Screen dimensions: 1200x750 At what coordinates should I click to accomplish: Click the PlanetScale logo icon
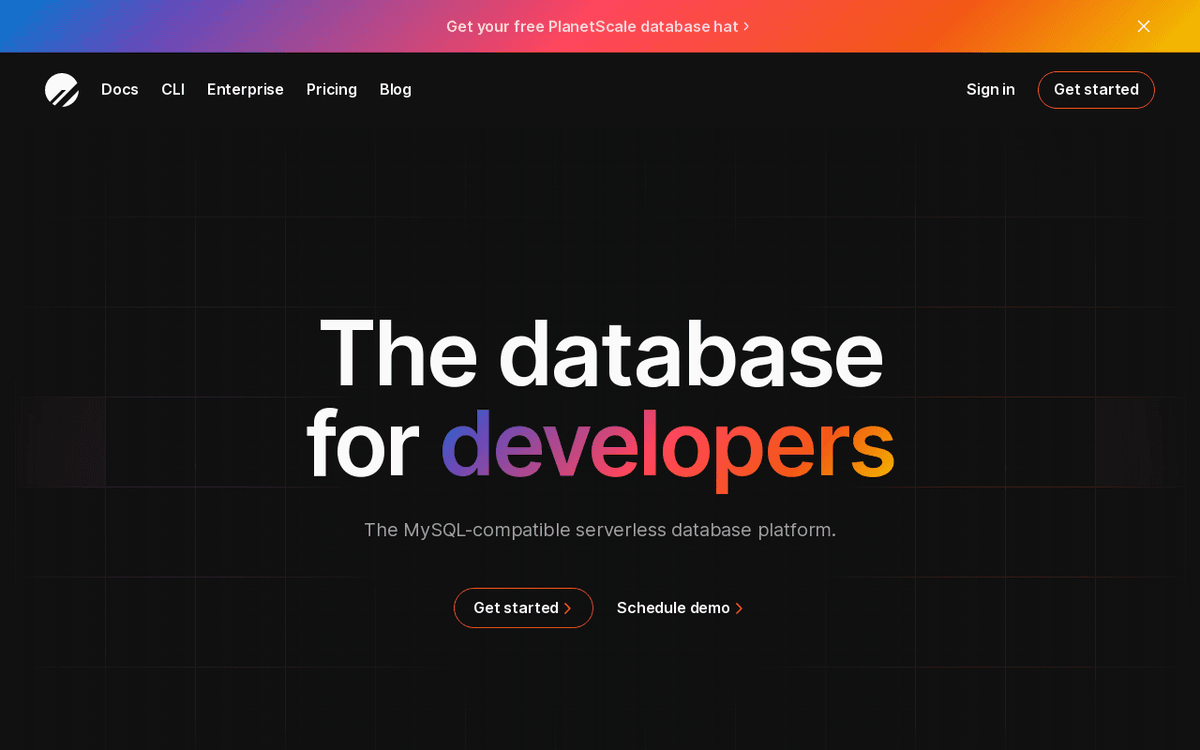[62, 90]
